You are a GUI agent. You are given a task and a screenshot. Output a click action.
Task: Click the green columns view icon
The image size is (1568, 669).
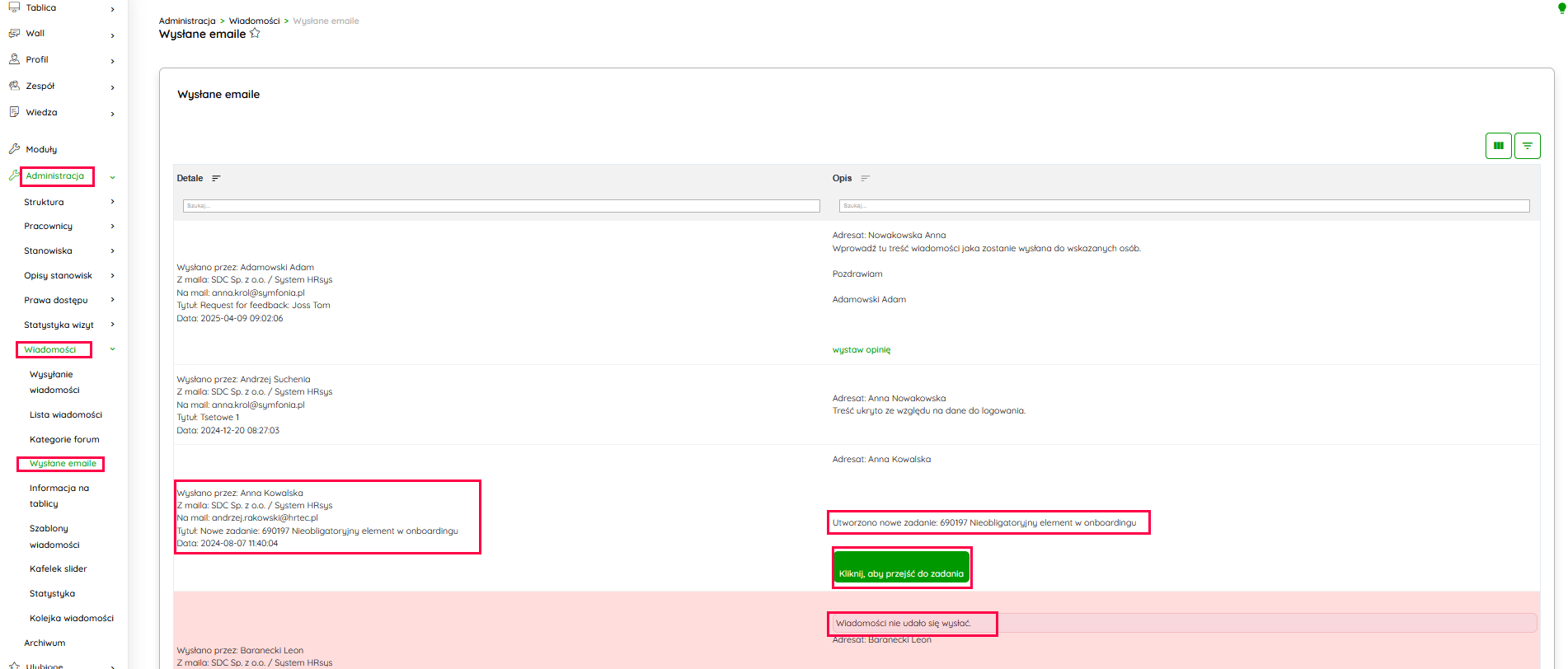(x=1498, y=146)
